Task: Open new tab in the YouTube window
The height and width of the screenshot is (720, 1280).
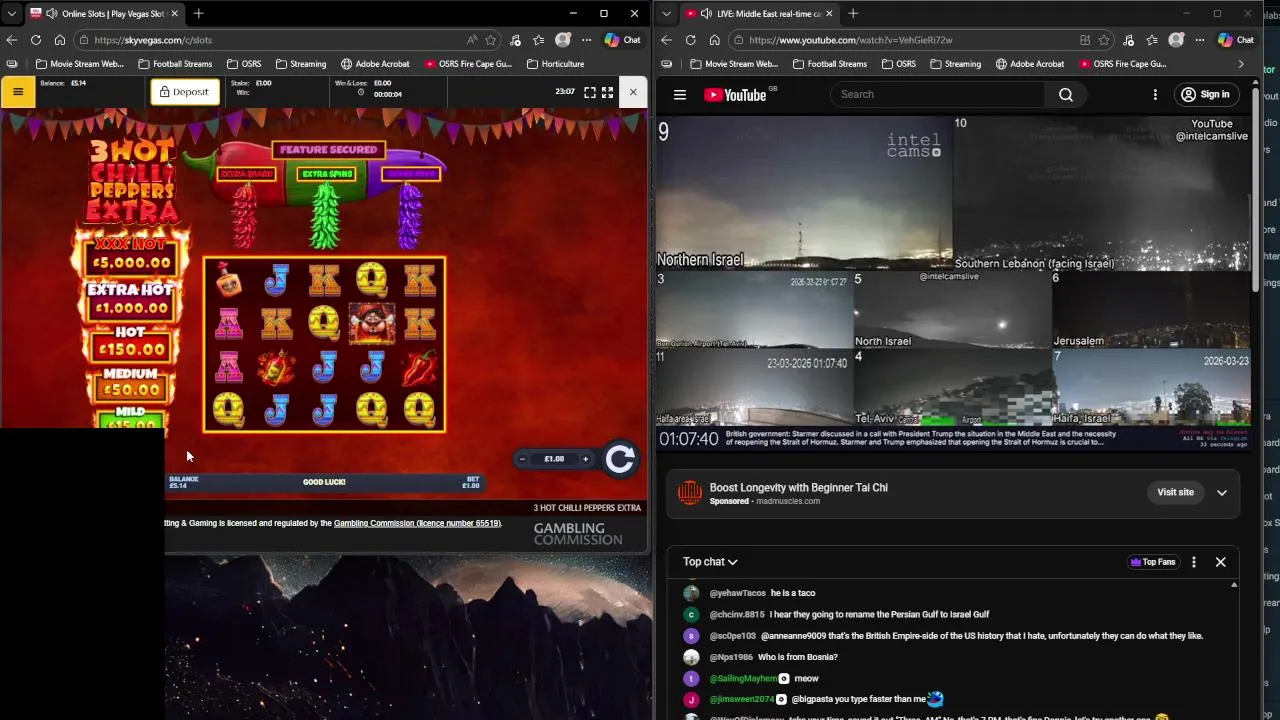Action: [853, 13]
